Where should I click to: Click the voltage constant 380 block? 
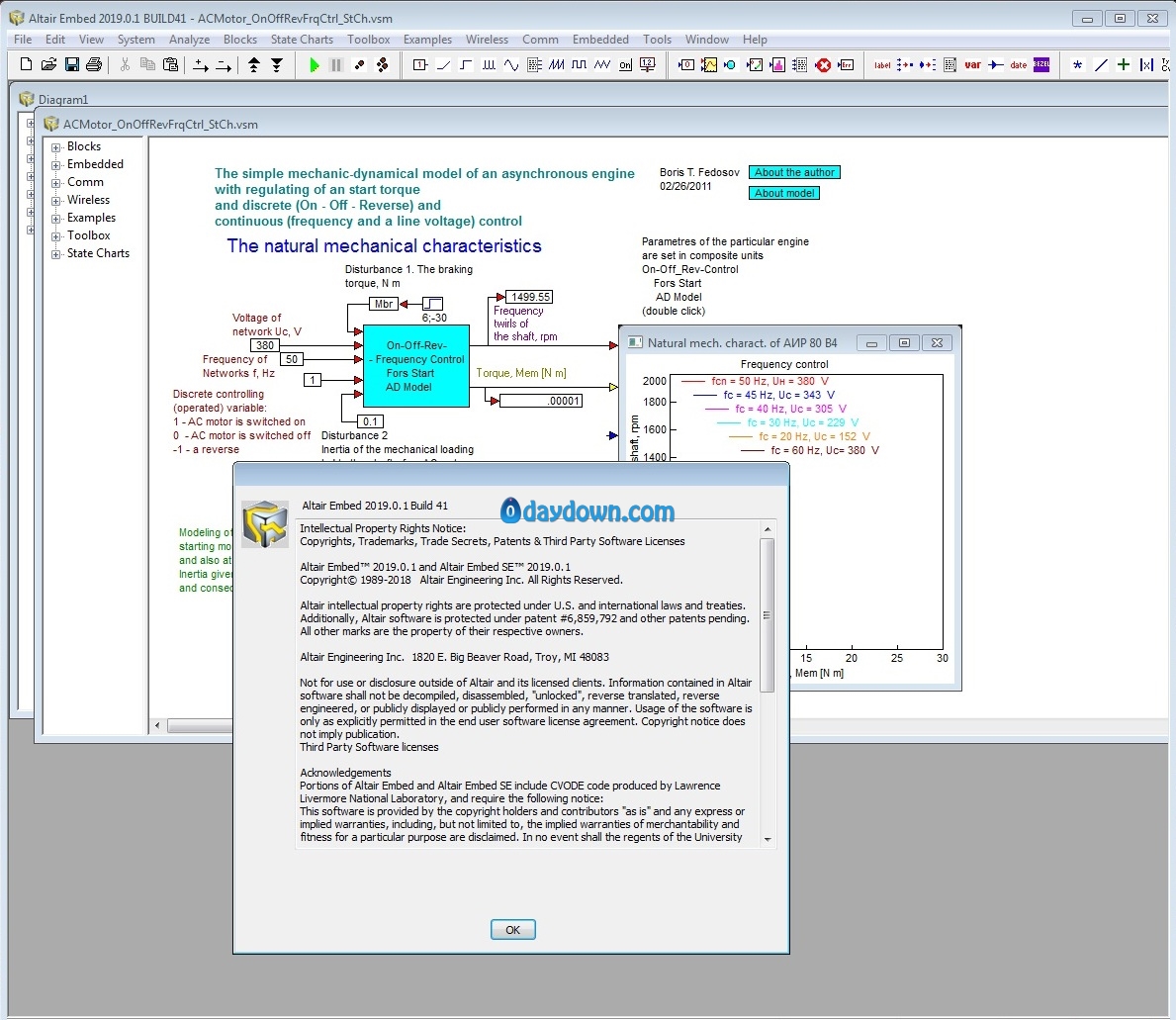[x=265, y=345]
